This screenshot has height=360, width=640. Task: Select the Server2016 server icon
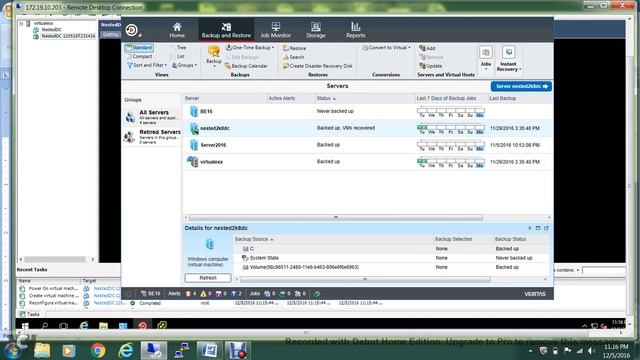[194, 145]
